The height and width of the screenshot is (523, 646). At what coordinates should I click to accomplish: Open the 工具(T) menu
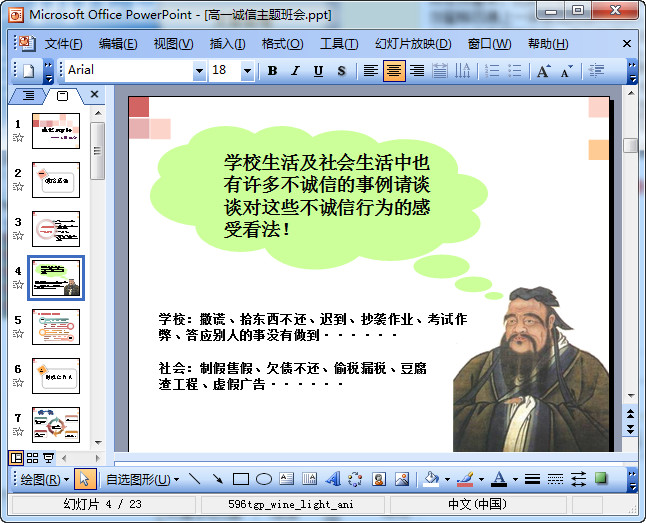(339, 44)
